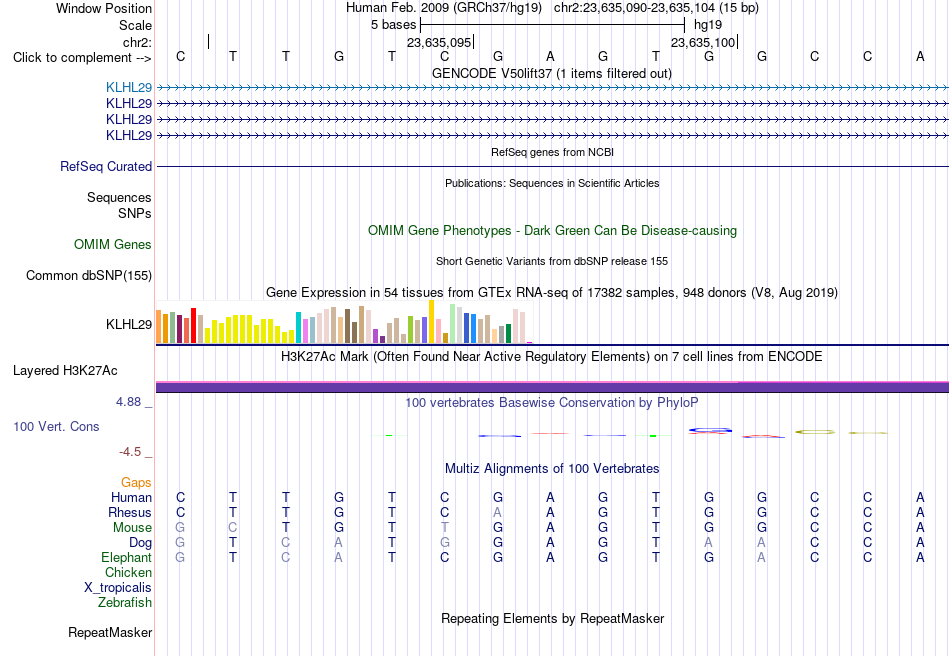This screenshot has width=950, height=656.
Task: Click the red bar in GTEx chart
Action: (x=193, y=326)
